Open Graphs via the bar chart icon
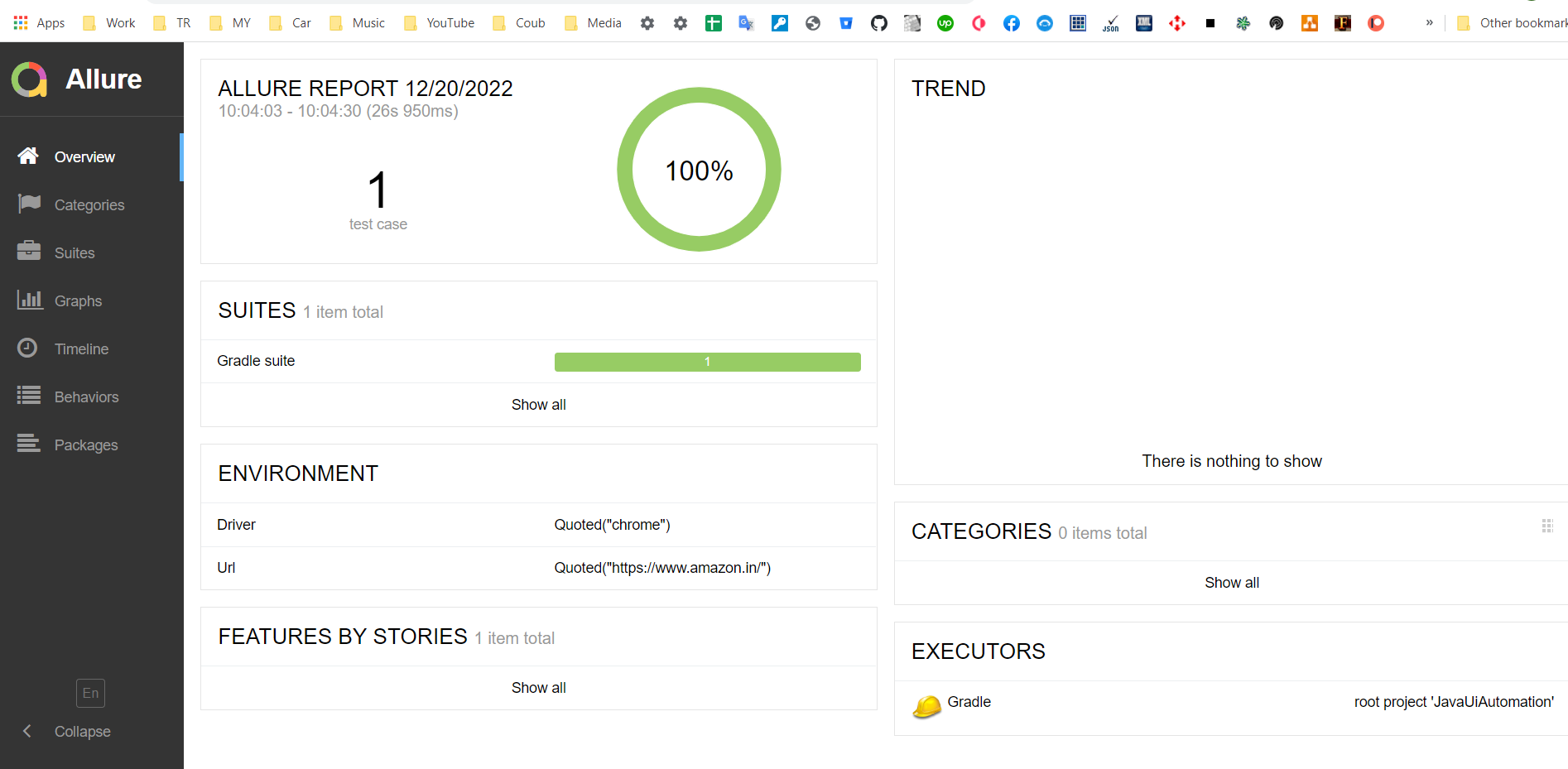The height and width of the screenshot is (769, 1568). pyautogui.click(x=29, y=300)
